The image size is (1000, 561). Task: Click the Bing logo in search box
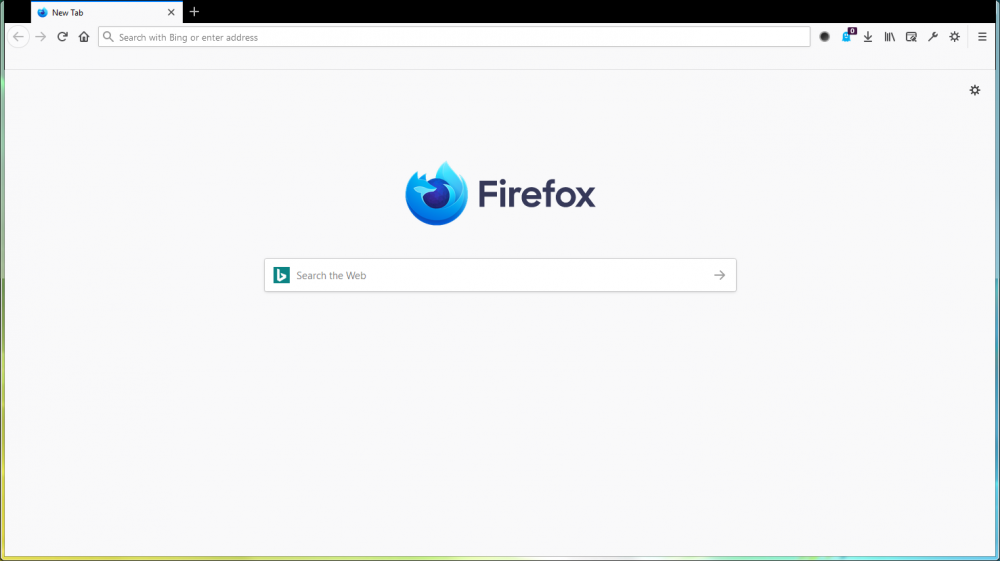pyautogui.click(x=281, y=275)
